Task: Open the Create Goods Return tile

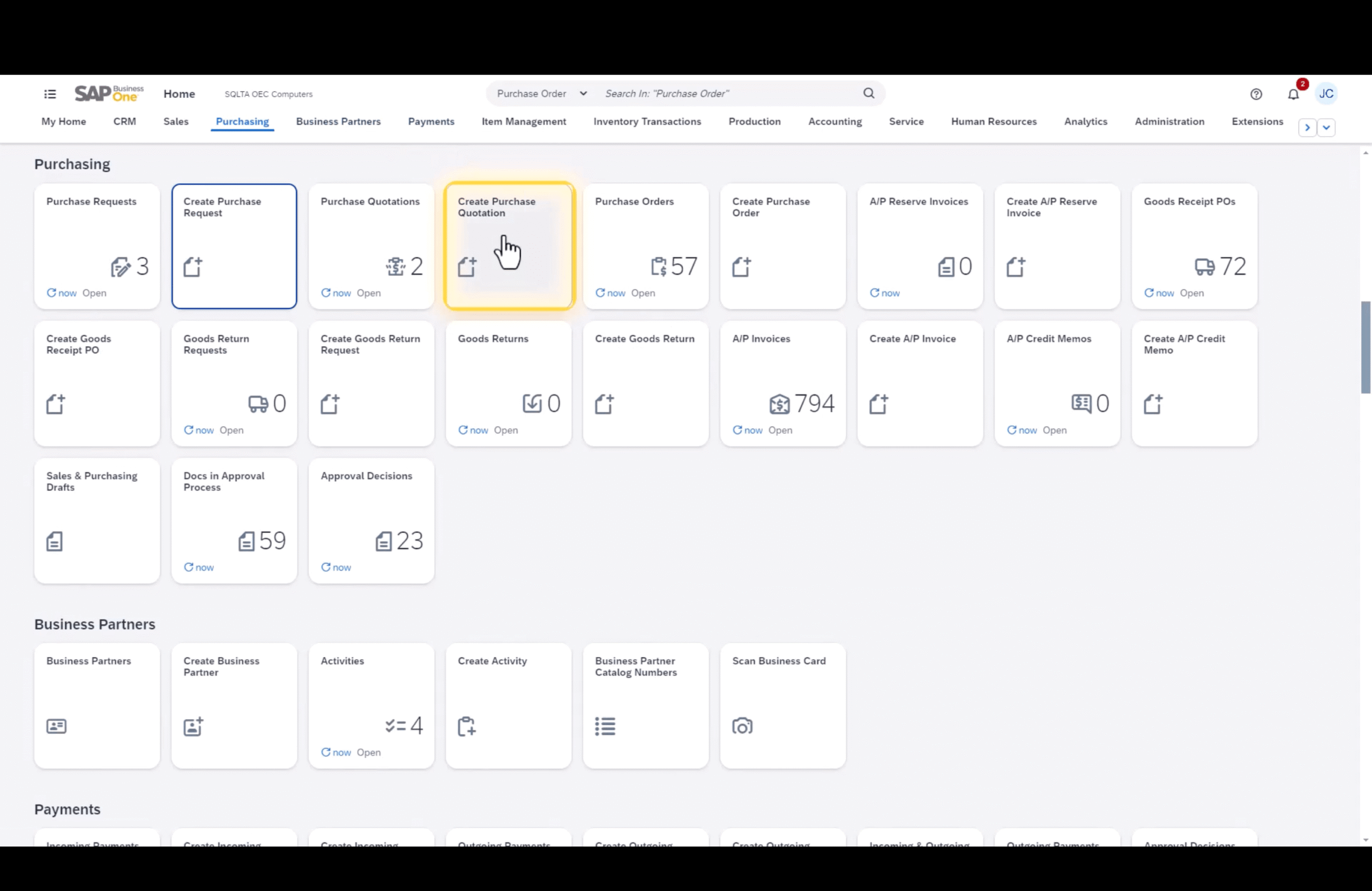Action: point(646,383)
